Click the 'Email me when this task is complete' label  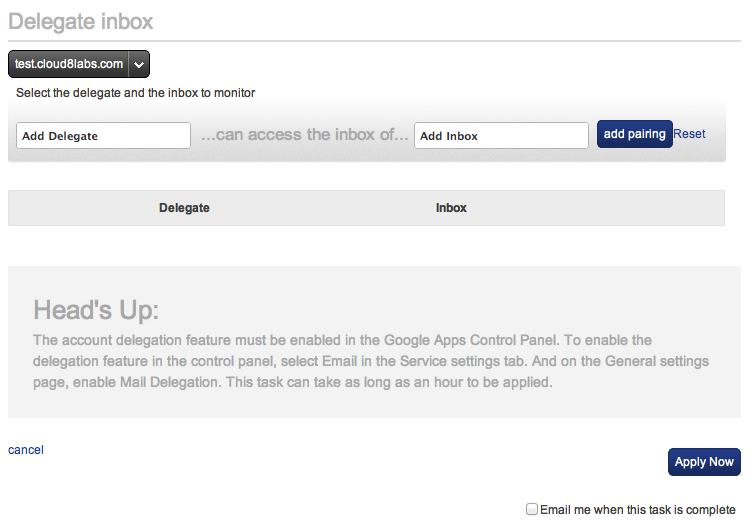637,510
